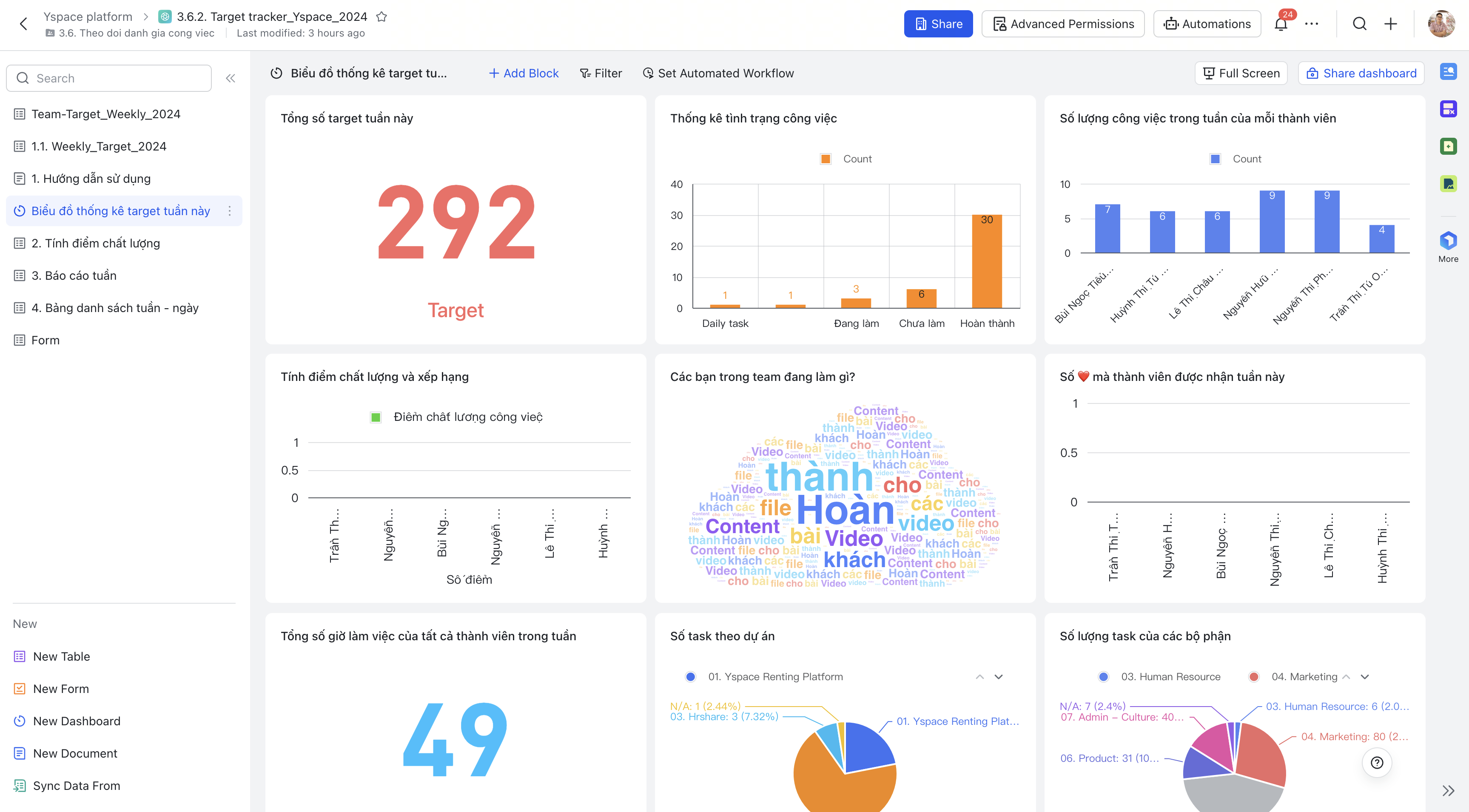1469x812 pixels.
Task: Expand right panel with double chevron
Action: pos(1448,791)
